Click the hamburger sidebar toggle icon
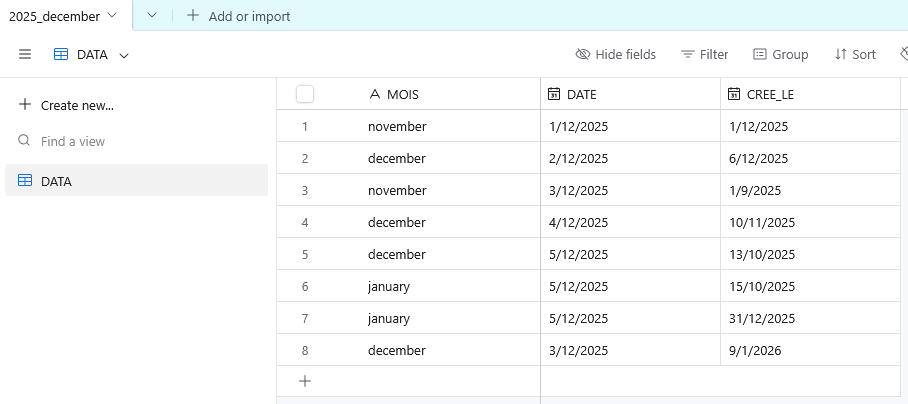The height and width of the screenshot is (404, 908). tap(25, 55)
